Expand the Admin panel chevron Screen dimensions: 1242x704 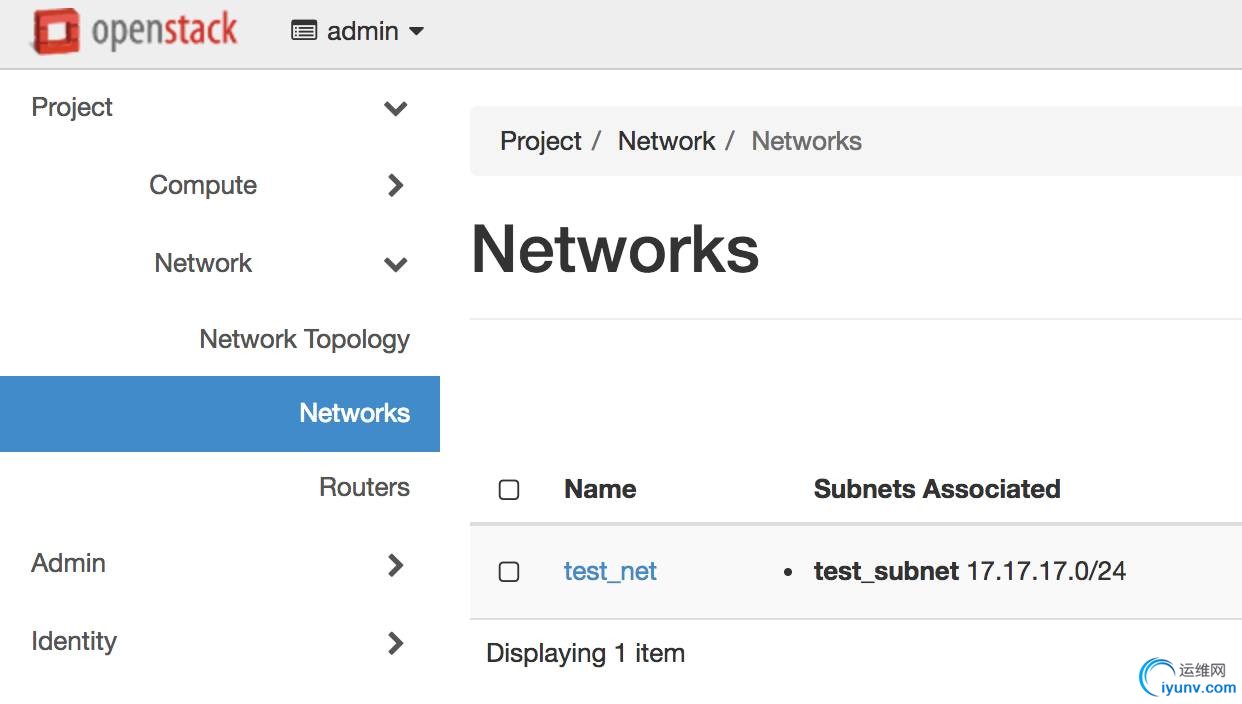coord(396,564)
